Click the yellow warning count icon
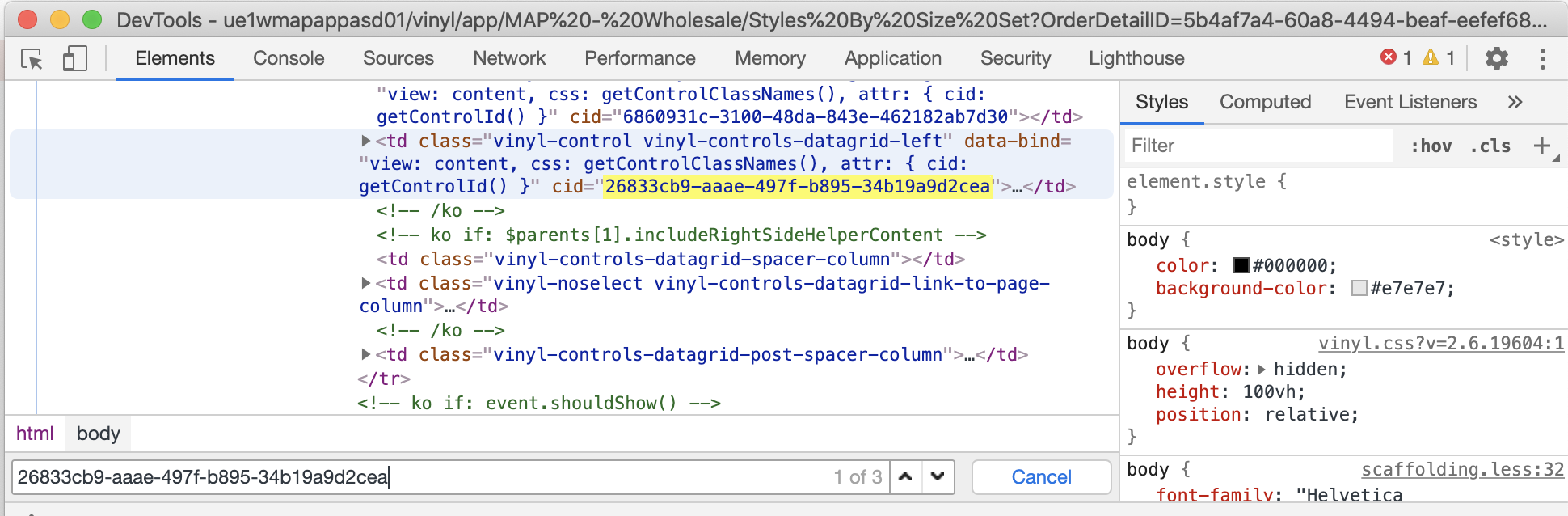 1431,57
